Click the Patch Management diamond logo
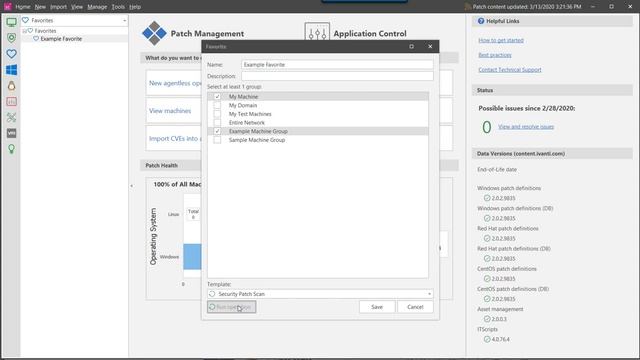Screen dimensions: 640x360 coord(154,33)
